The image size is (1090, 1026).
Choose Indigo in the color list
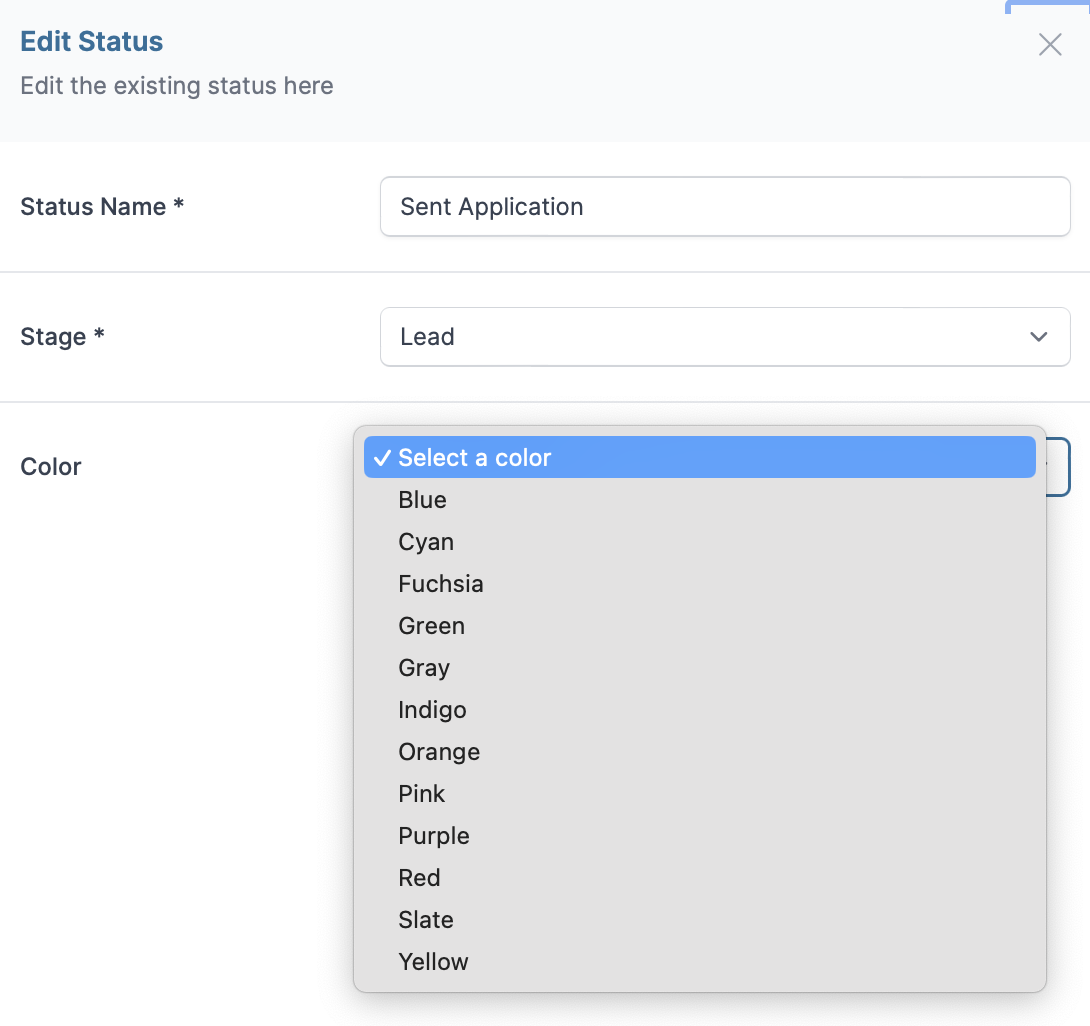[432, 710]
